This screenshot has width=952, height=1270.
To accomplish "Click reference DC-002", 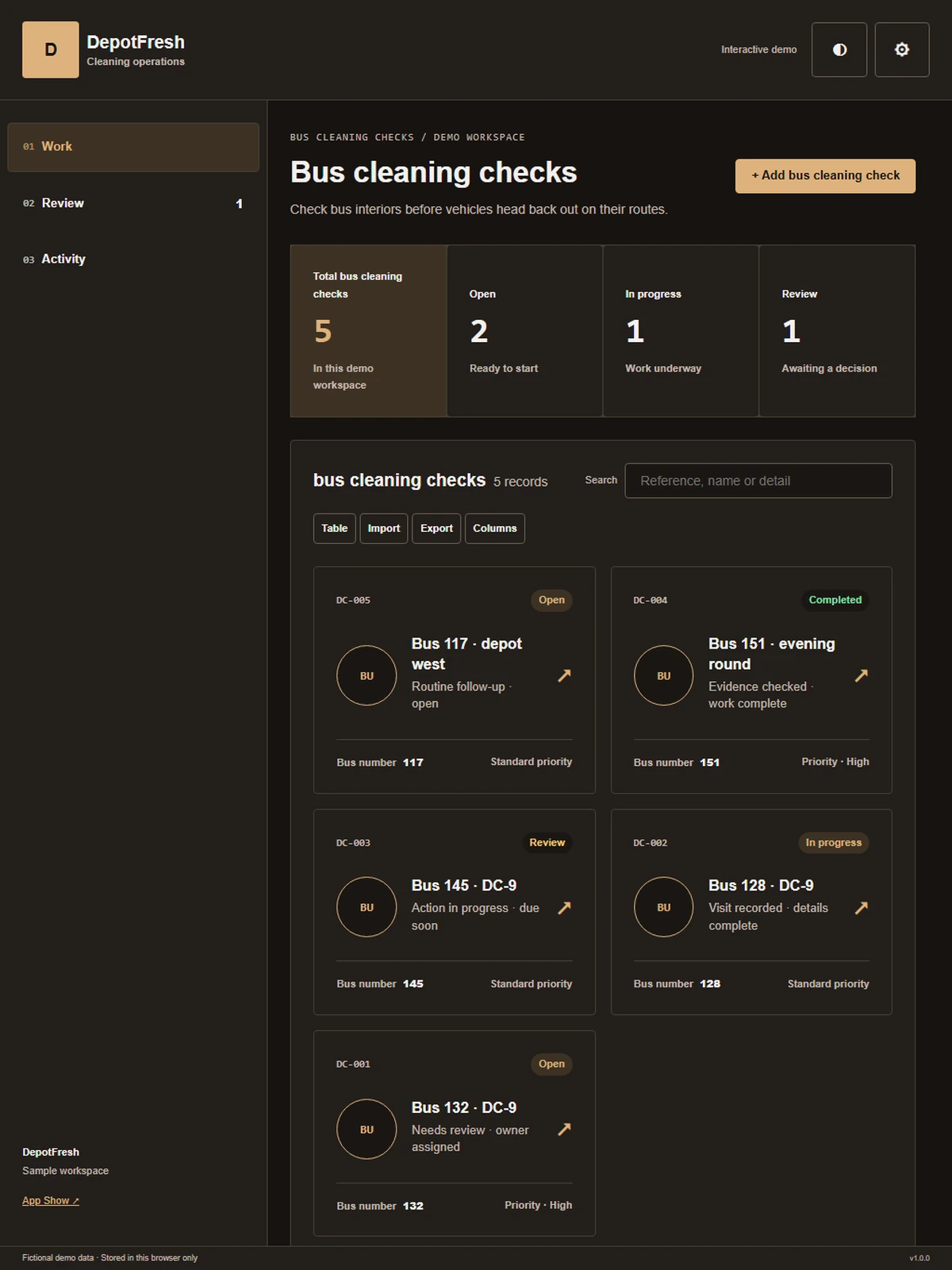I will coord(650,843).
